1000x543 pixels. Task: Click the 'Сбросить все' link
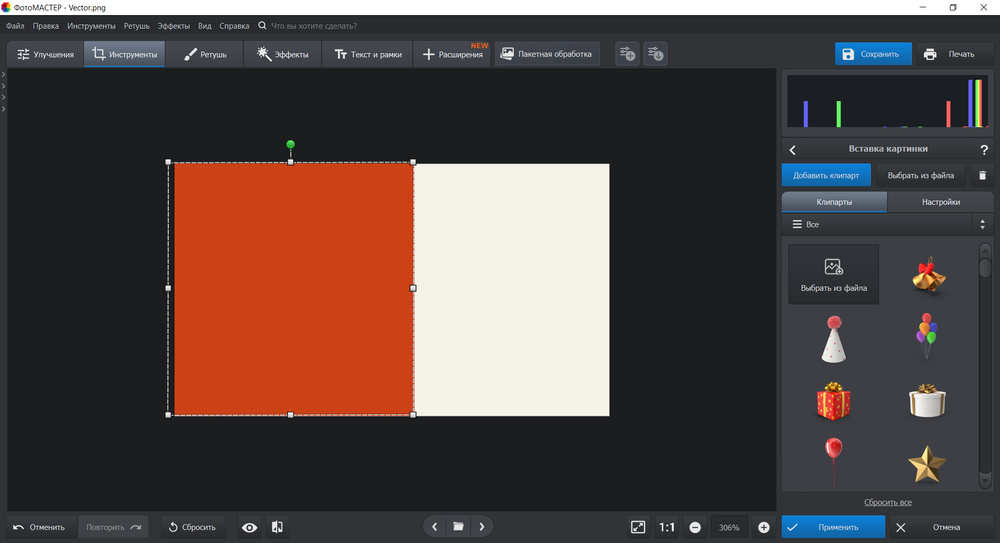[887, 502]
